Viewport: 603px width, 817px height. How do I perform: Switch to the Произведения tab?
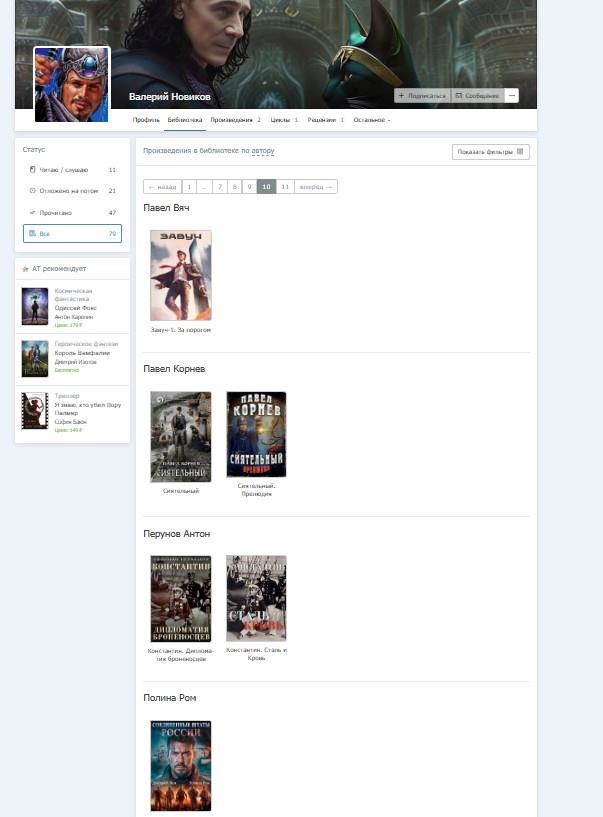tap(234, 120)
